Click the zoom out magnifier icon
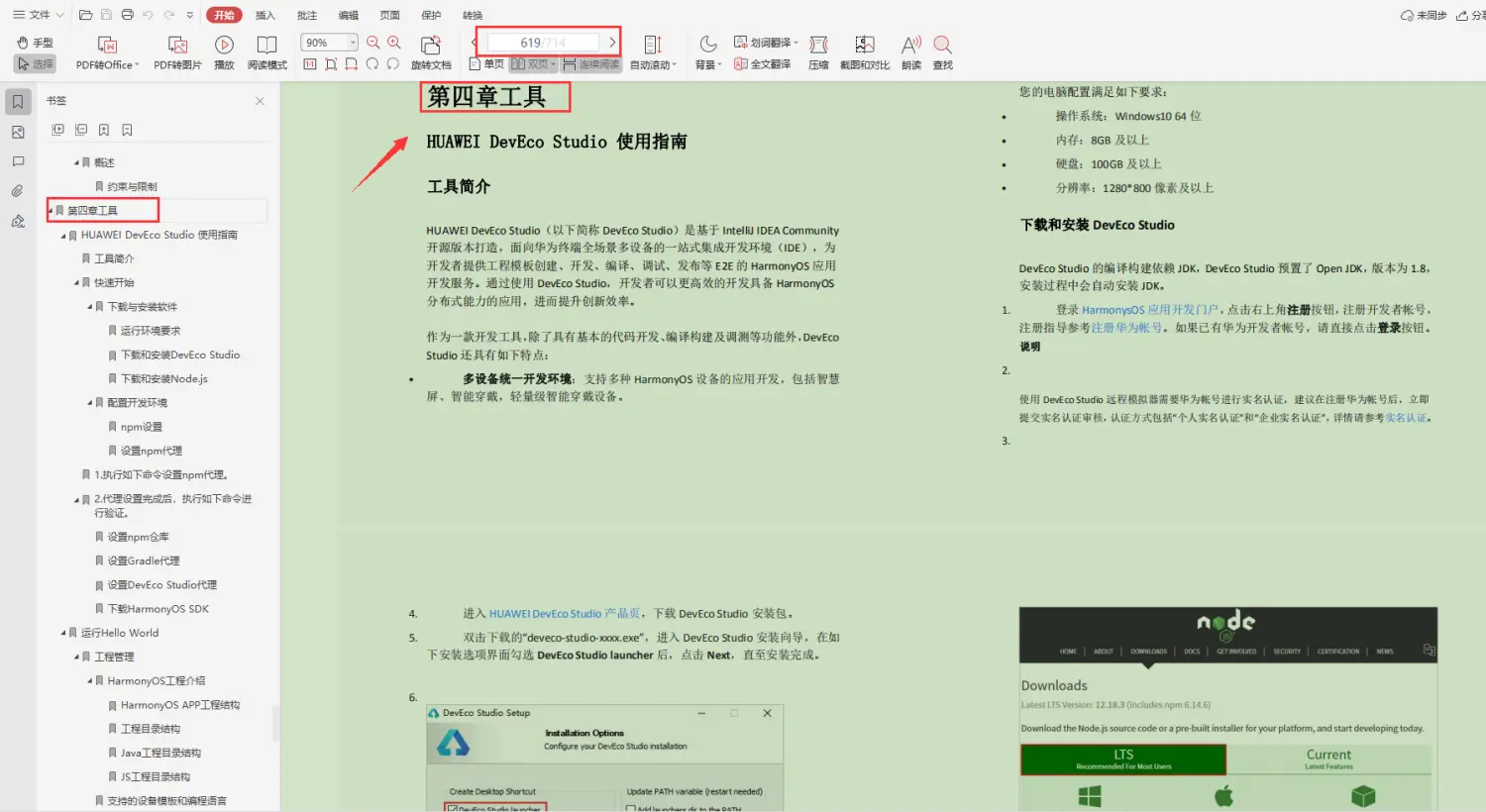The height and width of the screenshot is (812, 1486). 373,43
